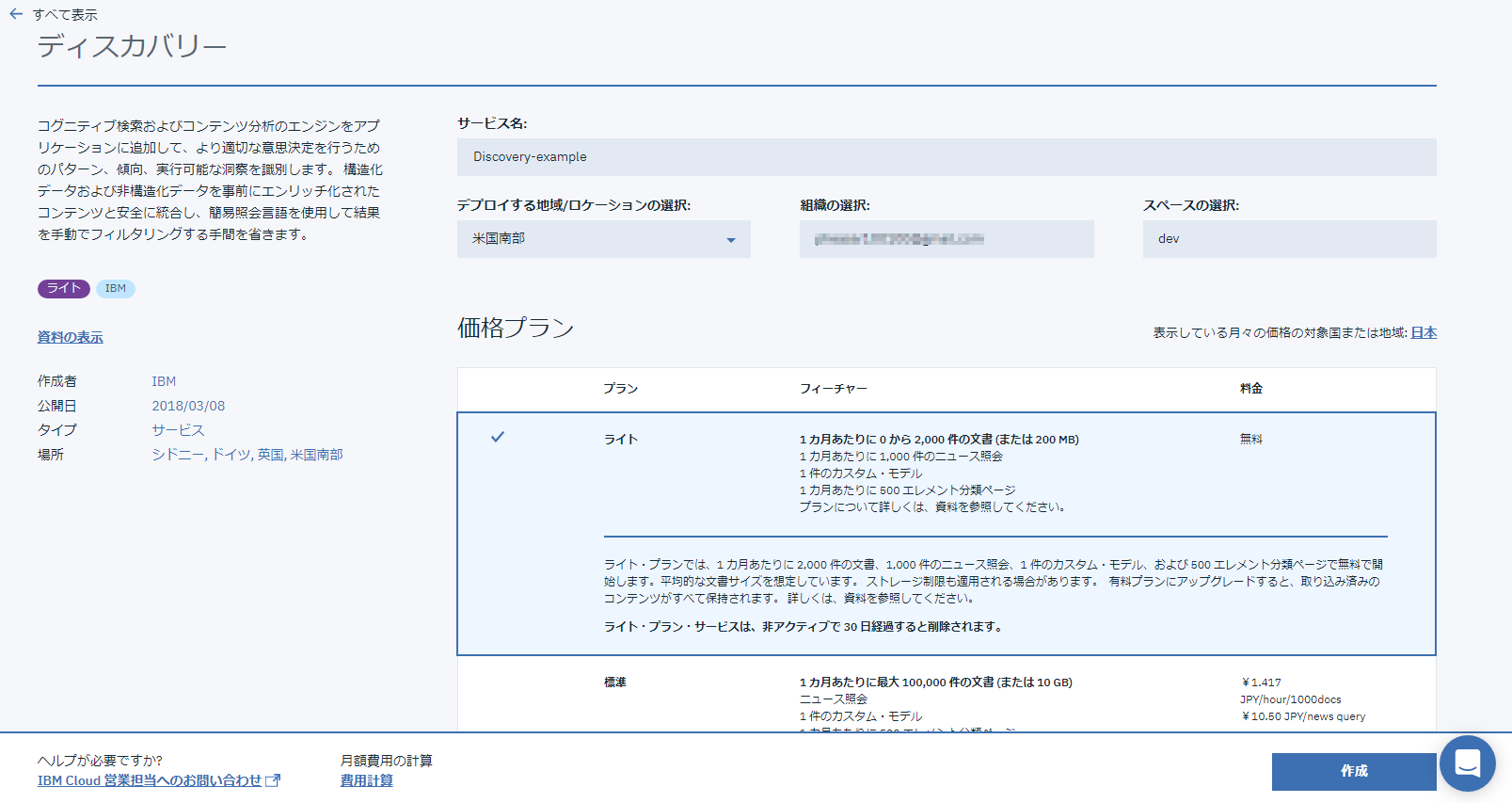Image resolution: width=1512 pixels, height=803 pixels.
Task: Click the IBM tag badge
Action: pos(116,289)
